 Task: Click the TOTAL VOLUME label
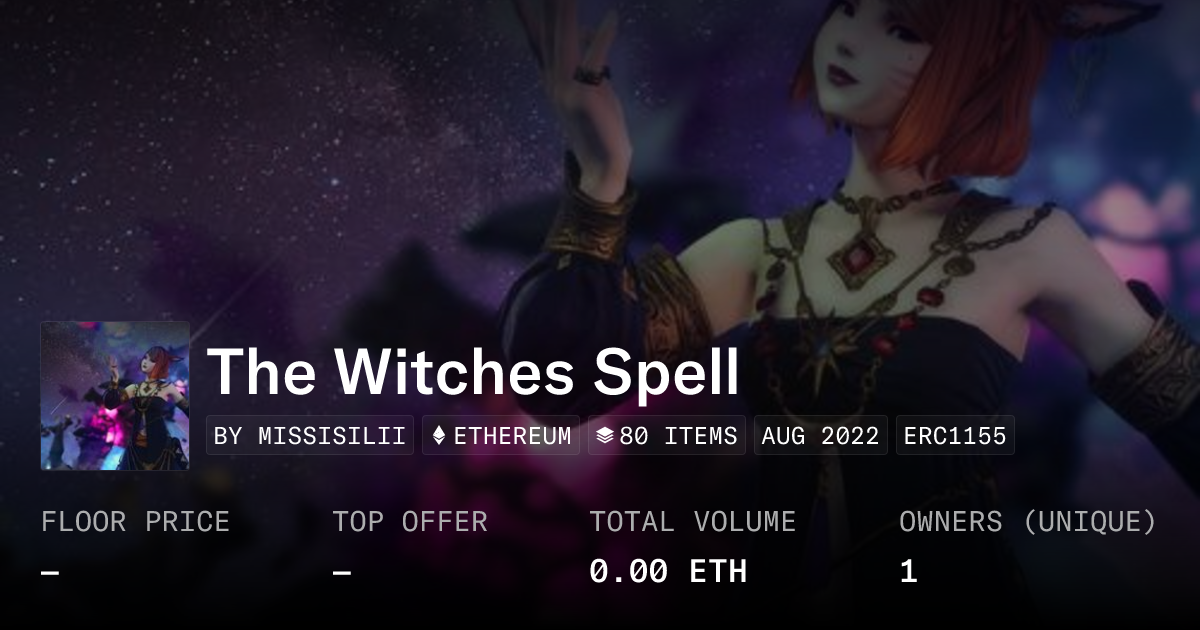(x=693, y=522)
